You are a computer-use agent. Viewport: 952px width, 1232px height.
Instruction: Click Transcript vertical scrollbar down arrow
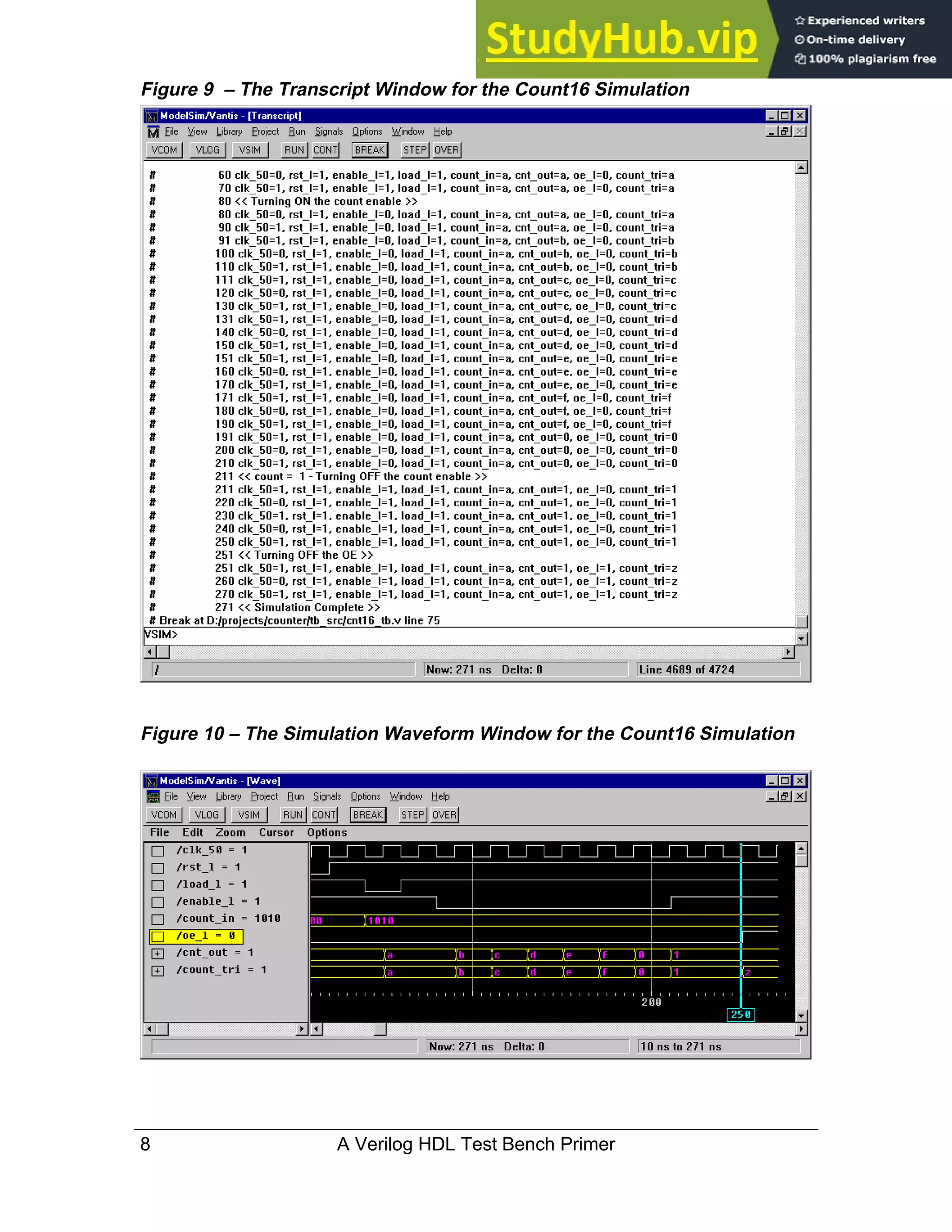tap(801, 639)
